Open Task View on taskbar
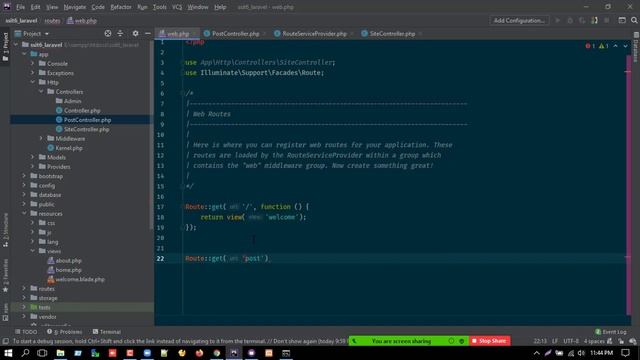The width and height of the screenshot is (640, 360). pos(42,353)
